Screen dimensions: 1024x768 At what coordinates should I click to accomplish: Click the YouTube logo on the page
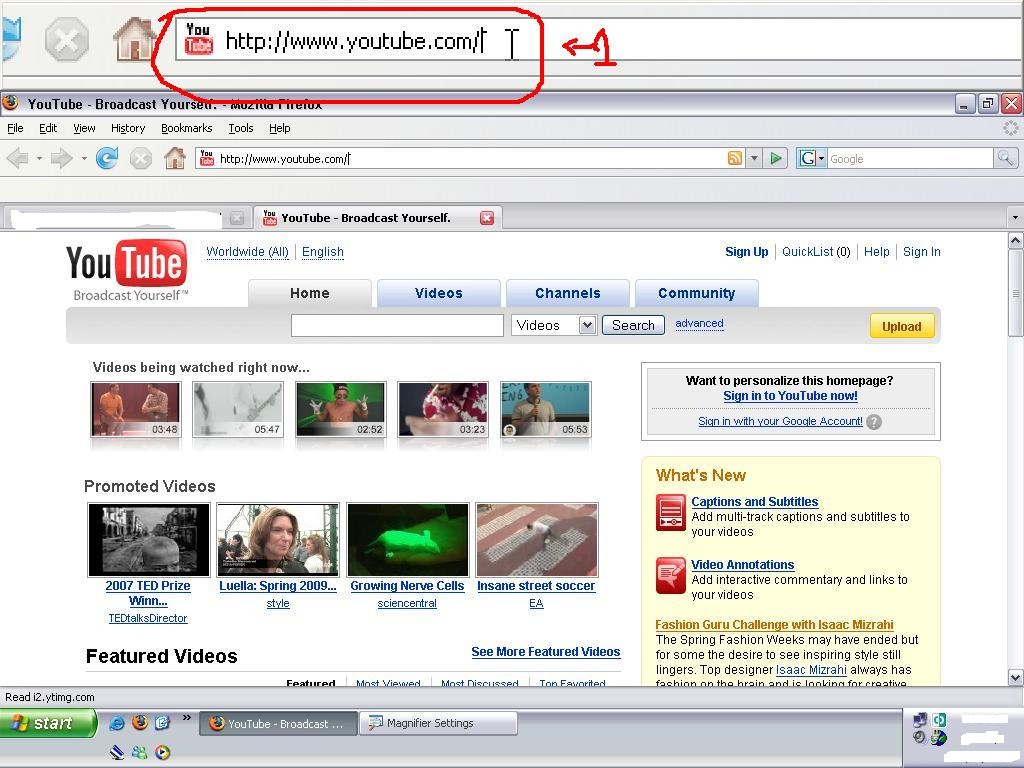pyautogui.click(x=127, y=270)
